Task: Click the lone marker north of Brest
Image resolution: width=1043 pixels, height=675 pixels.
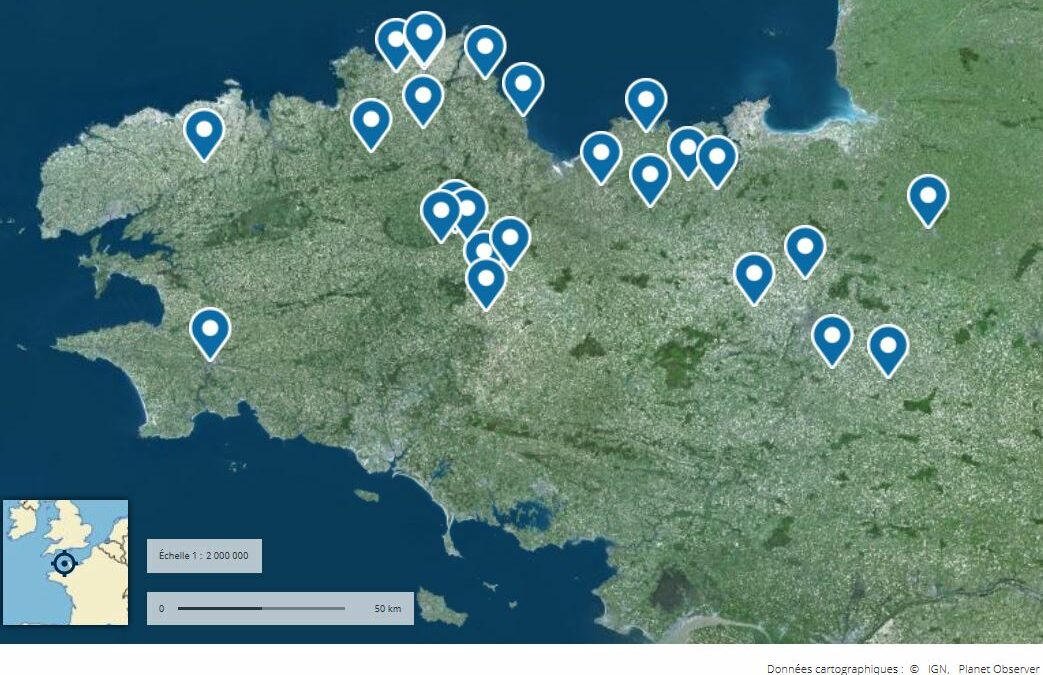Action: coord(204,135)
